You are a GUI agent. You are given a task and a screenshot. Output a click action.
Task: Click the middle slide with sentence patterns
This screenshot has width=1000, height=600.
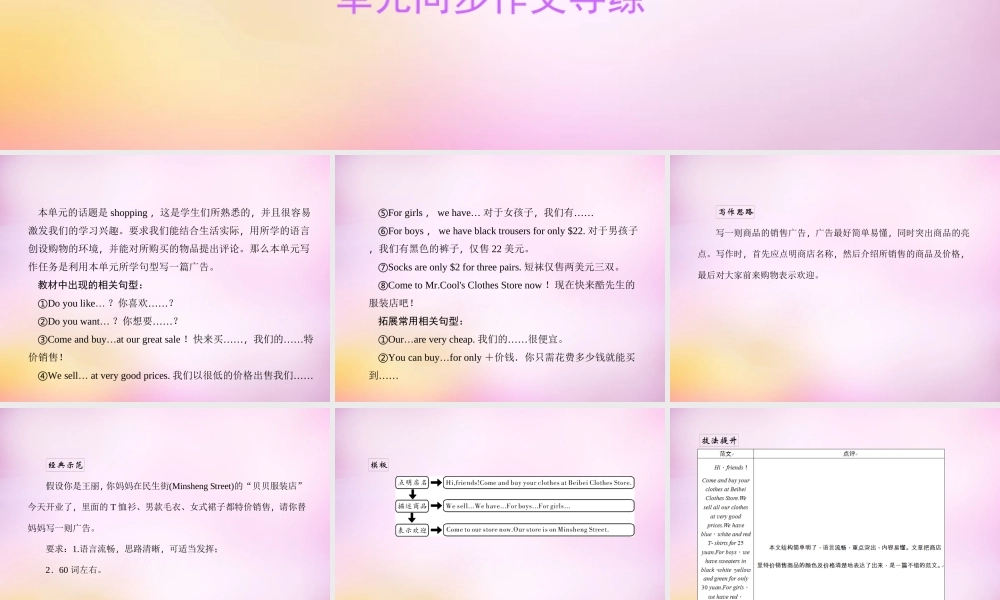(500, 277)
